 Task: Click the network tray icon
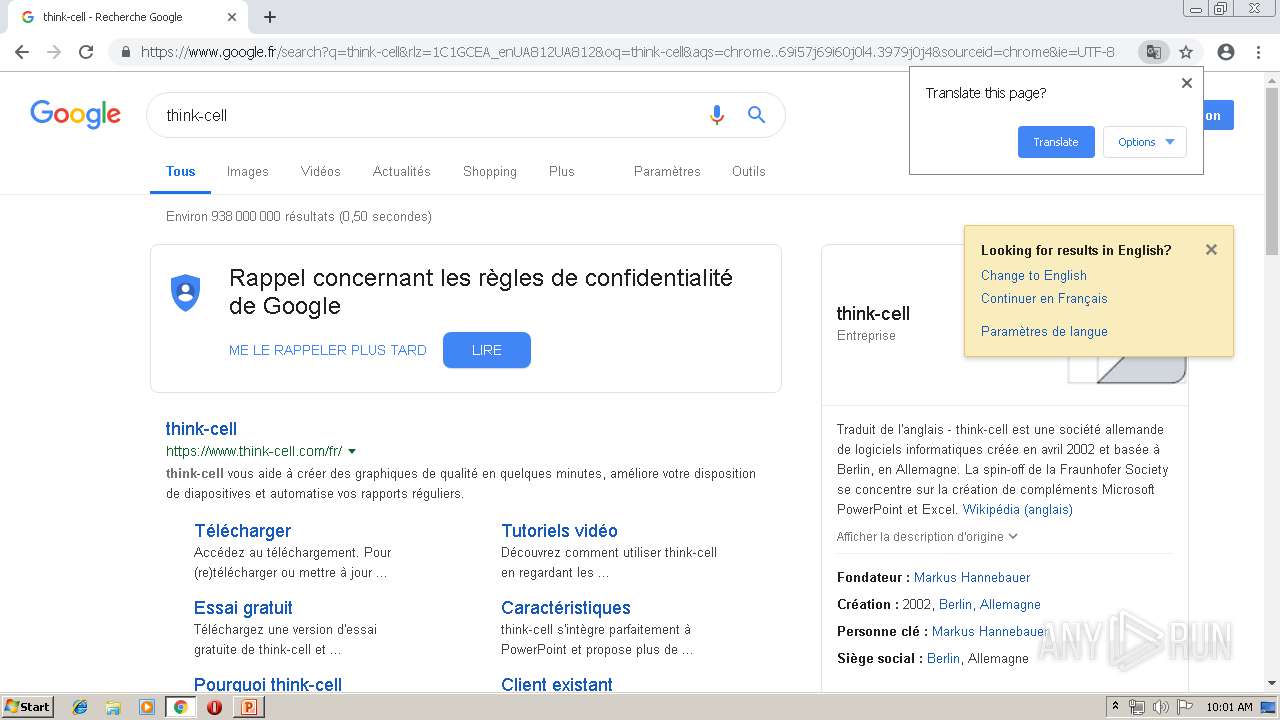[x=1137, y=707]
